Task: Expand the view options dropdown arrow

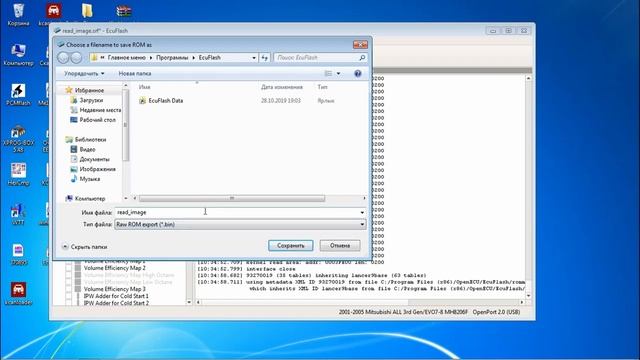Action: tap(338, 73)
